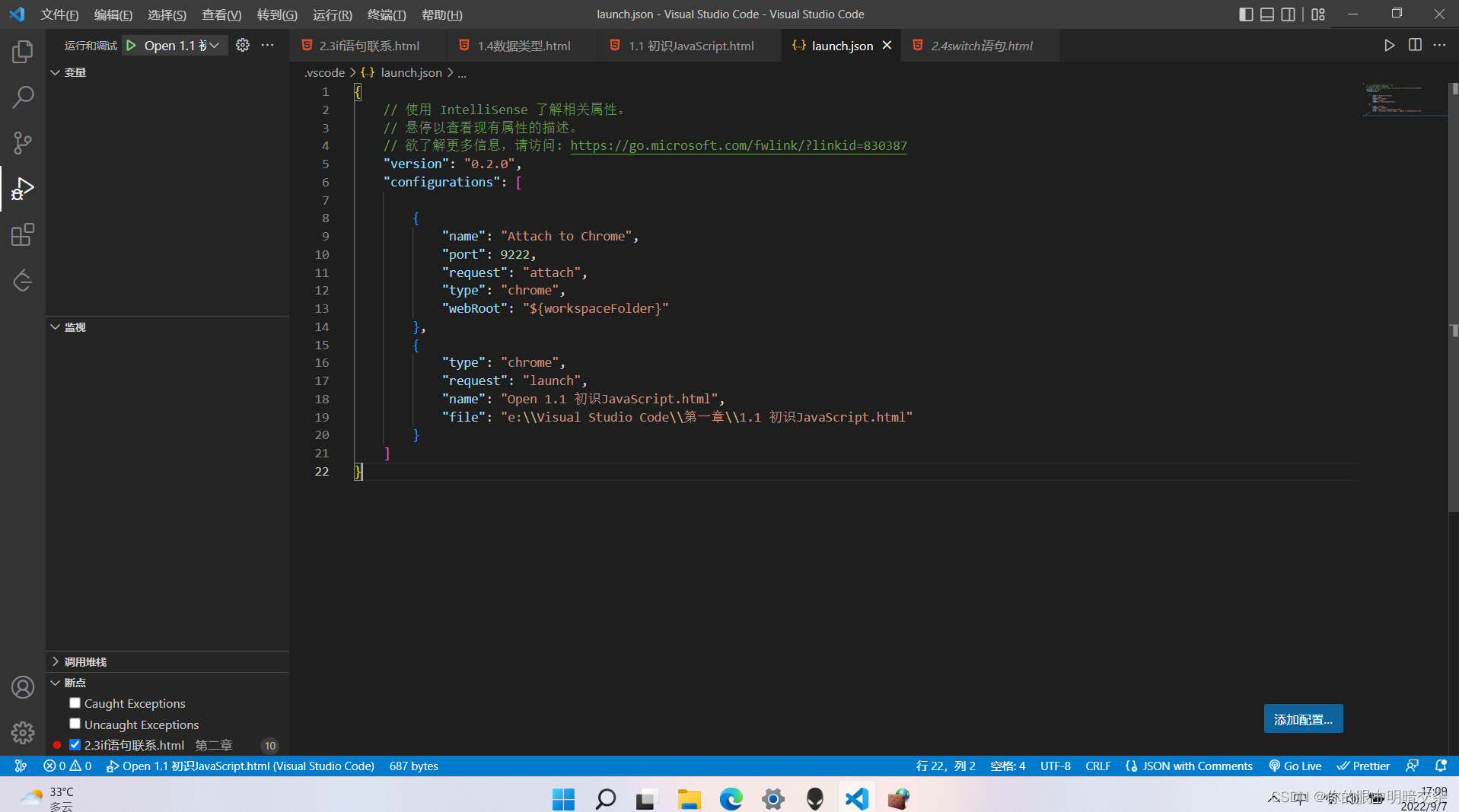Click 添加配置... button
This screenshot has width=1459, height=812.
[1303, 719]
